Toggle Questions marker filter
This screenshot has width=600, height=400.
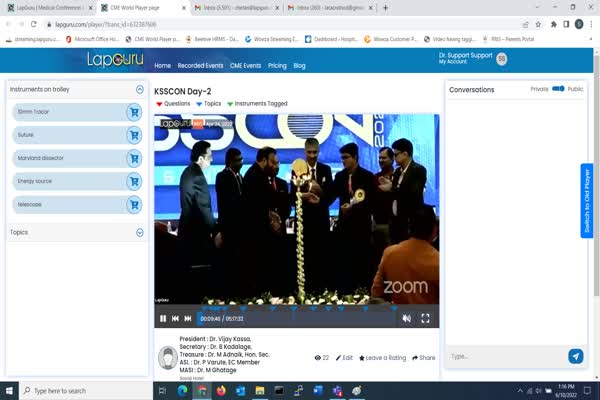(173, 104)
